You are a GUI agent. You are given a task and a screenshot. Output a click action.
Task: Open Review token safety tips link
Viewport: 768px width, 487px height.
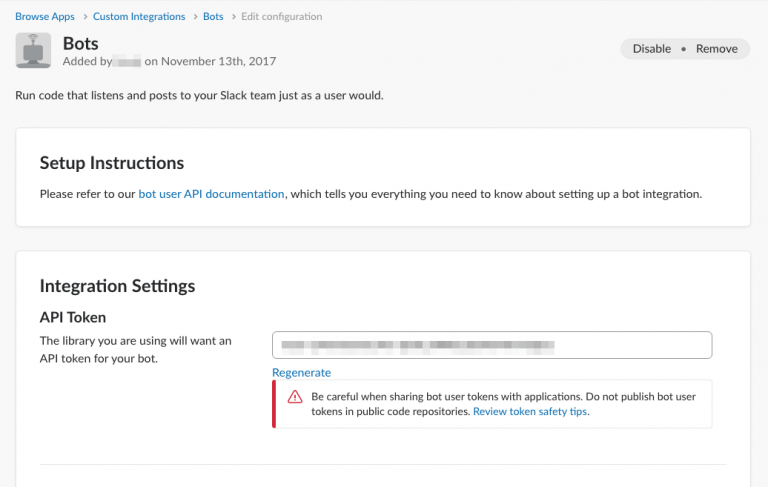click(x=530, y=411)
